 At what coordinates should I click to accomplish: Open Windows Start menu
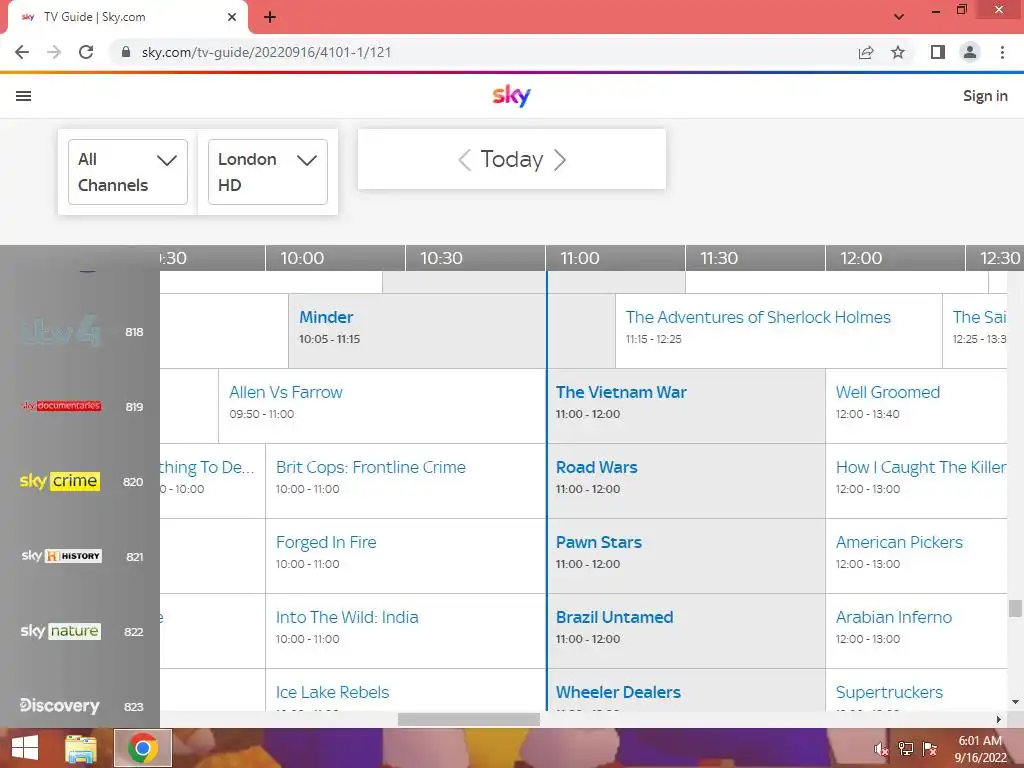[x=25, y=748]
